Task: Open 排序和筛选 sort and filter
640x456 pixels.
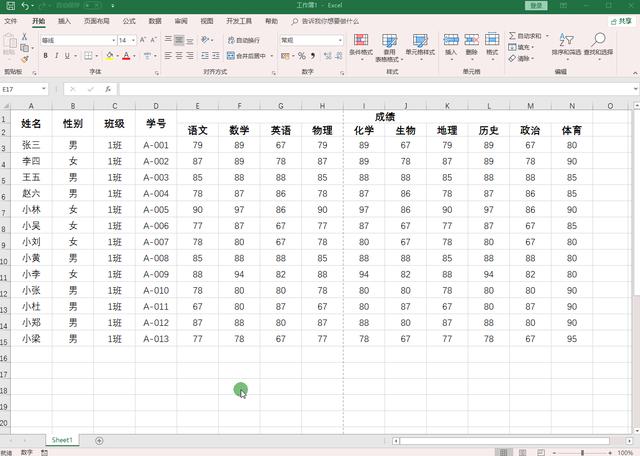Action: 566,45
